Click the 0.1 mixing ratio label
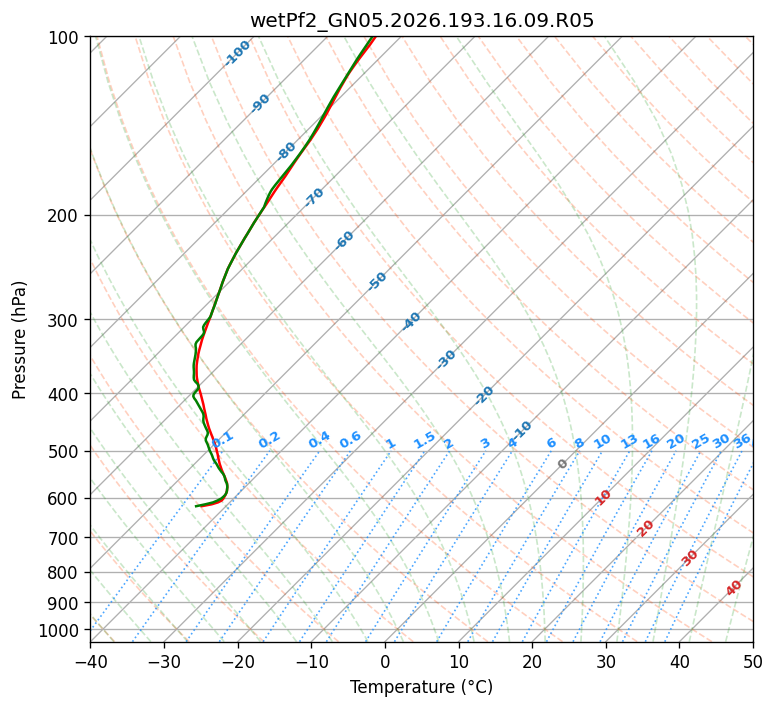Screen dimensions: 775x708 (222, 439)
